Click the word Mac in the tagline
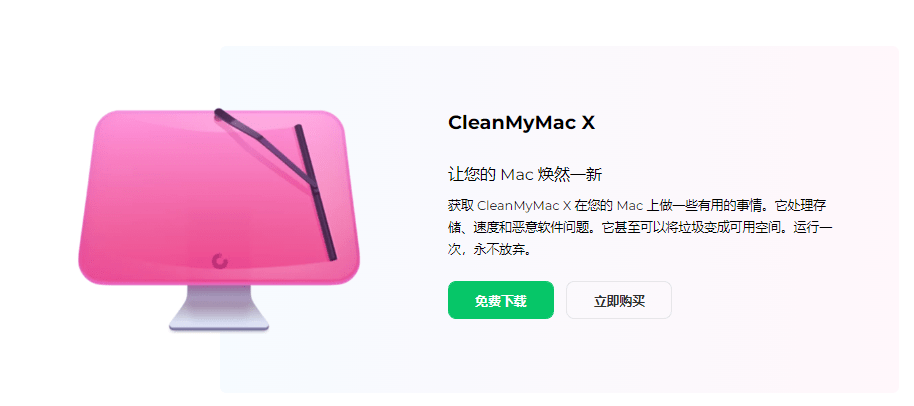 point(514,175)
